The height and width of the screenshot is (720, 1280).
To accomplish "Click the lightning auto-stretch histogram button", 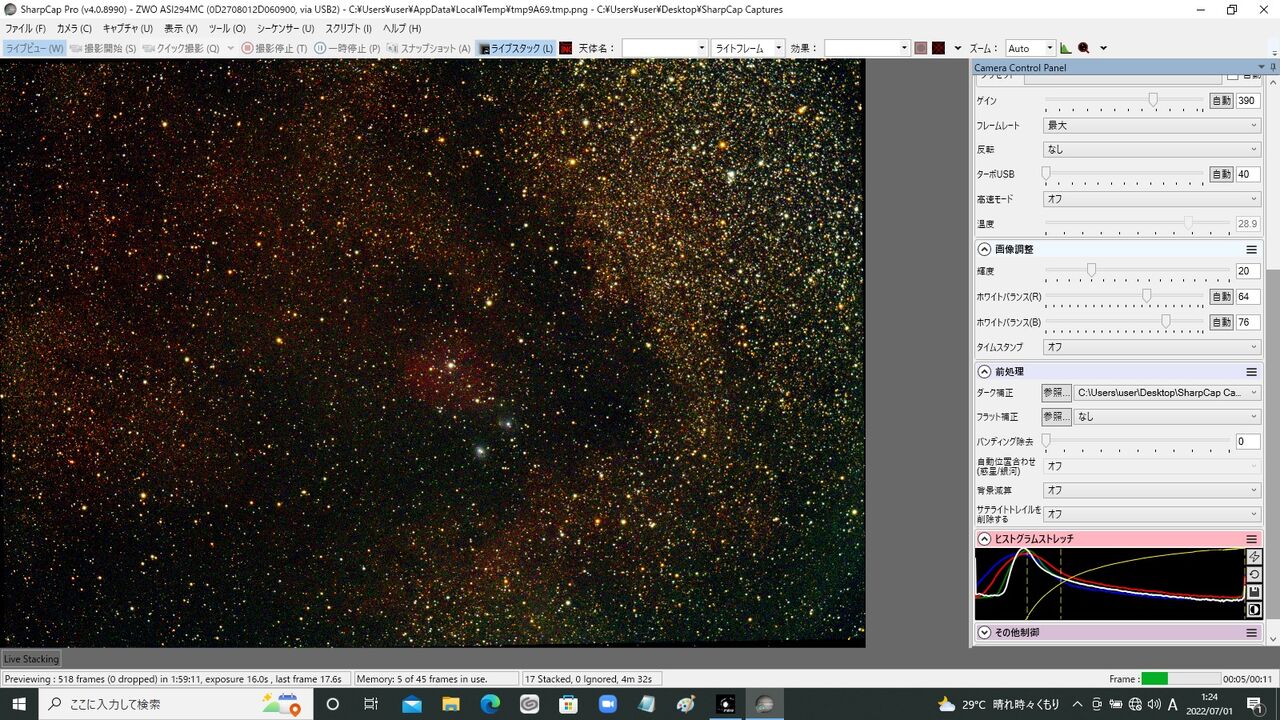I will click(x=1255, y=557).
